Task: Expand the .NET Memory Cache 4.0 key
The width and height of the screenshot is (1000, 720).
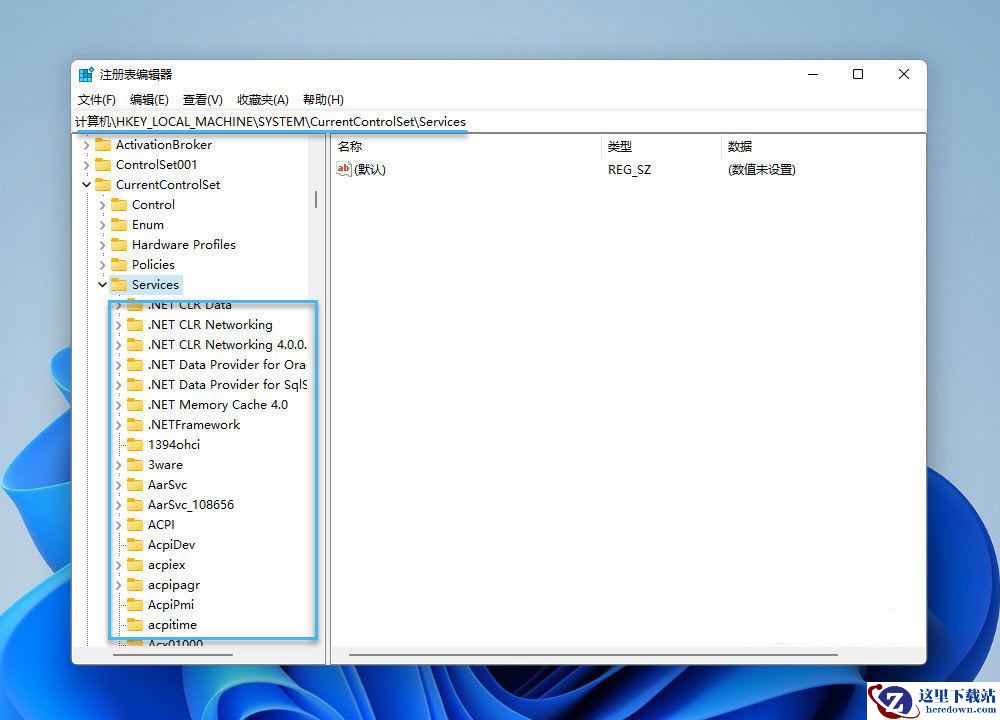Action: pos(119,406)
